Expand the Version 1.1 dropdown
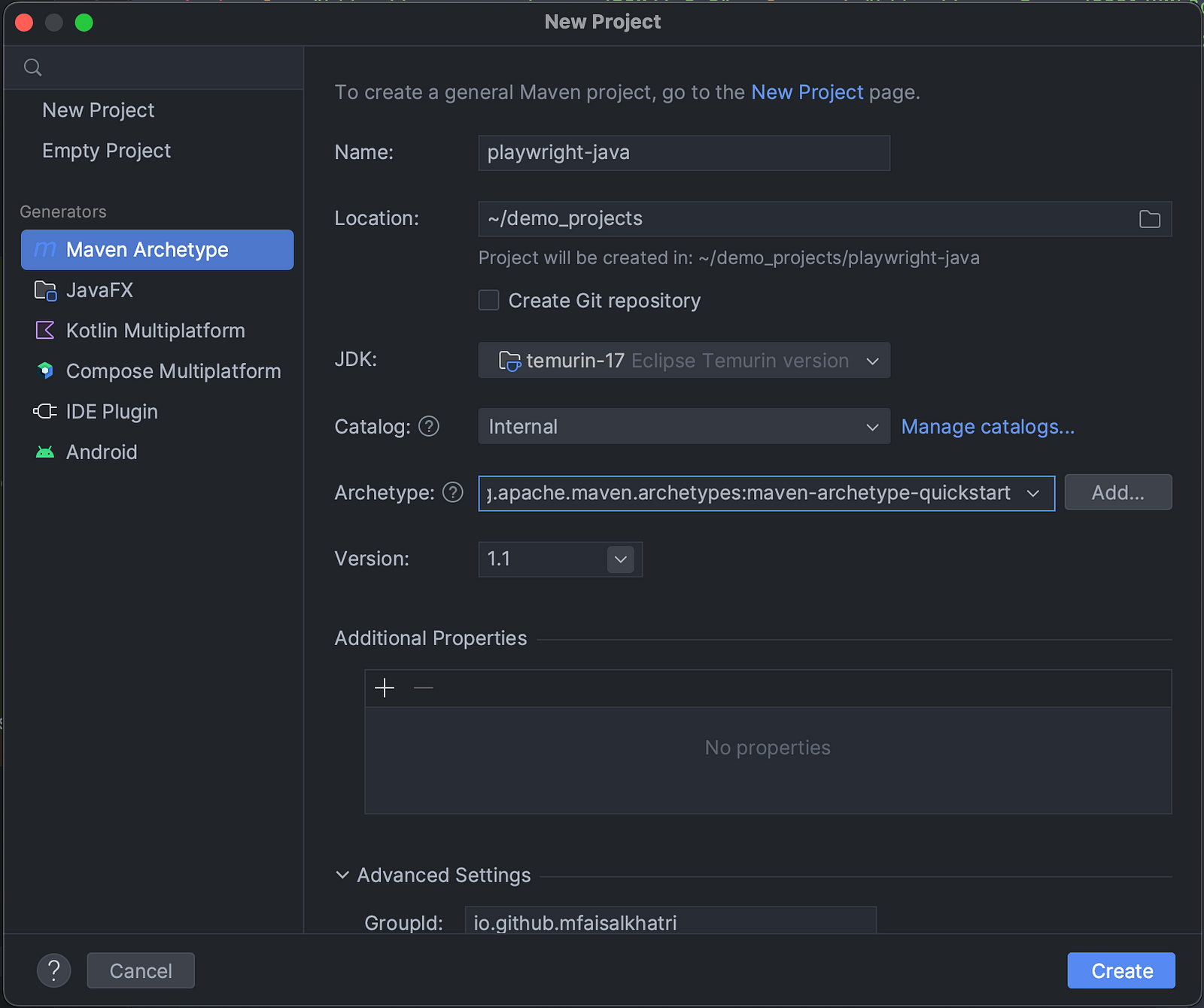Viewport: 1204px width, 1008px height. pyautogui.click(x=620, y=559)
